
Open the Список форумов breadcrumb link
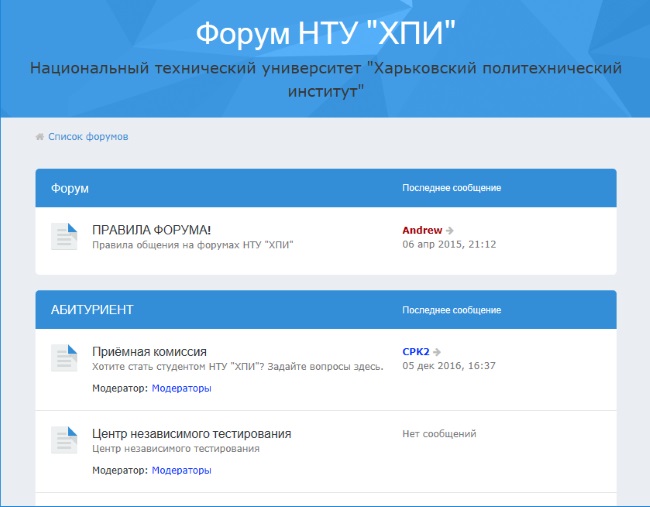(88, 137)
